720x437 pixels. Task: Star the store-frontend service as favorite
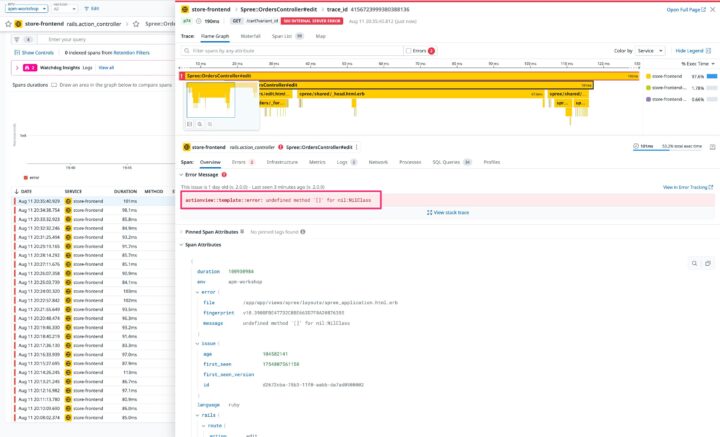(x=8, y=24)
